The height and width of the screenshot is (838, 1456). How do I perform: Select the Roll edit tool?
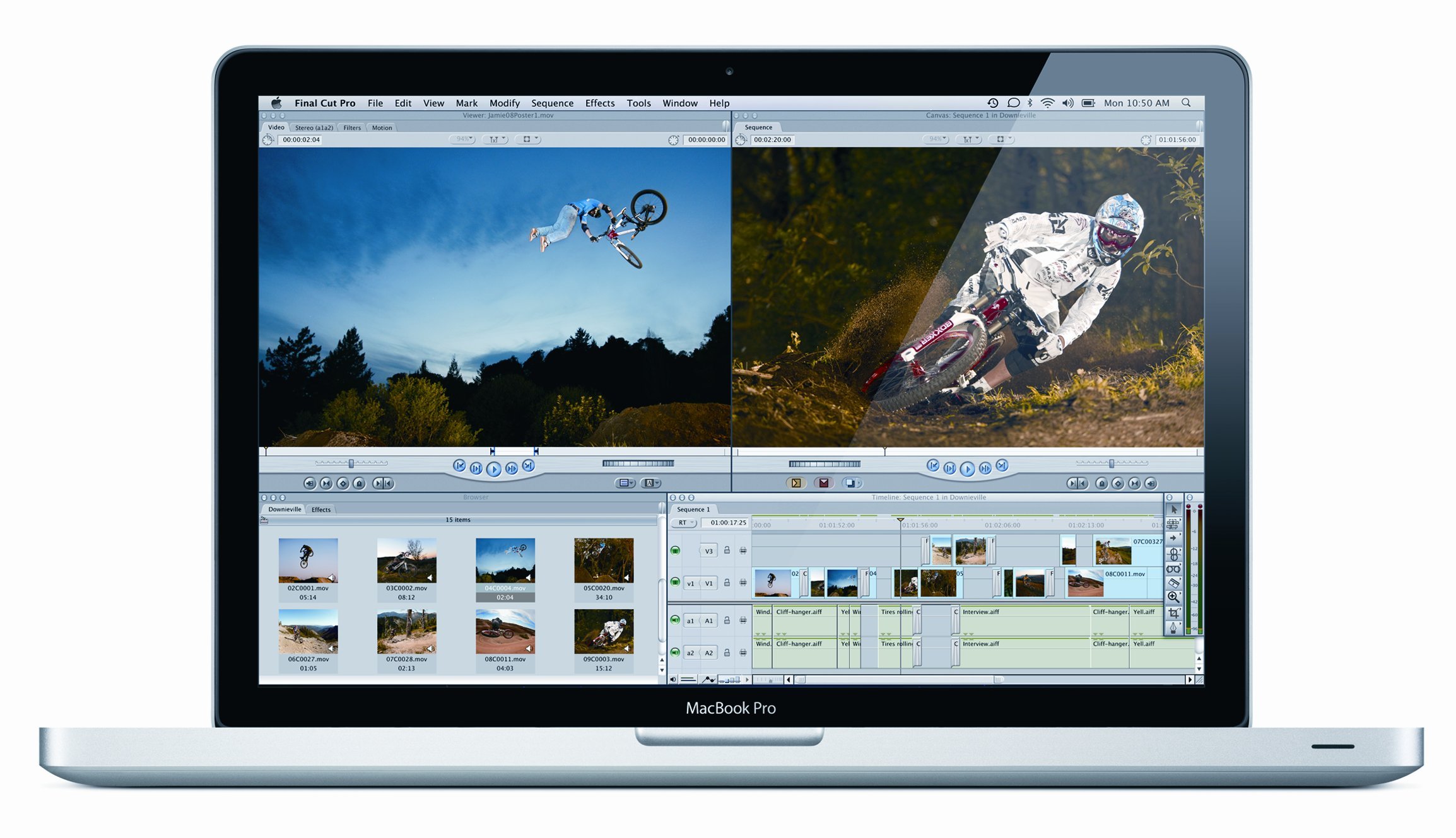[1173, 554]
